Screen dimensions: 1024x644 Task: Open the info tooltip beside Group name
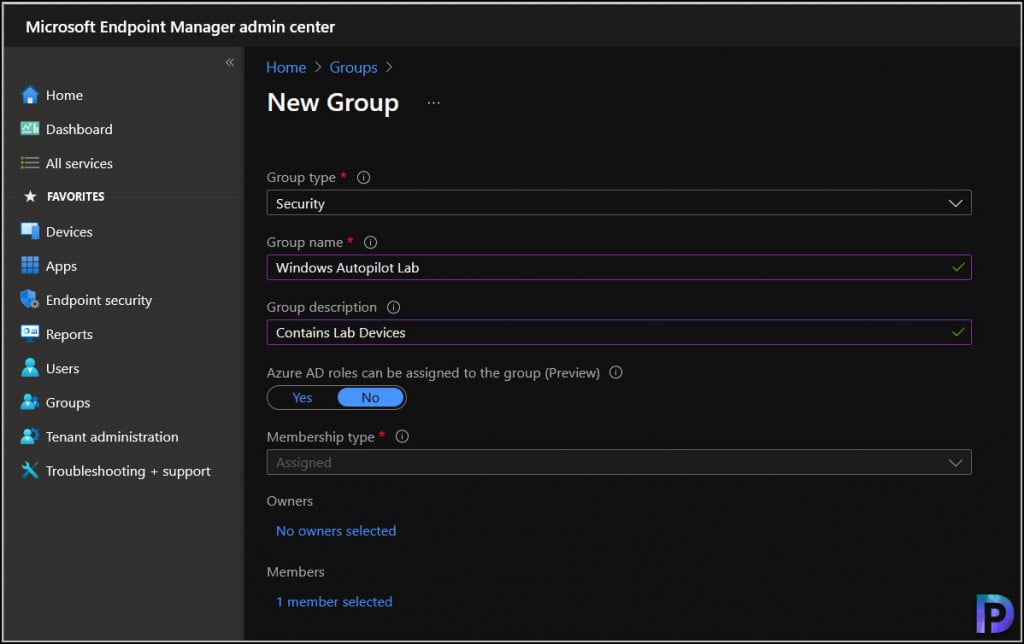pos(370,242)
